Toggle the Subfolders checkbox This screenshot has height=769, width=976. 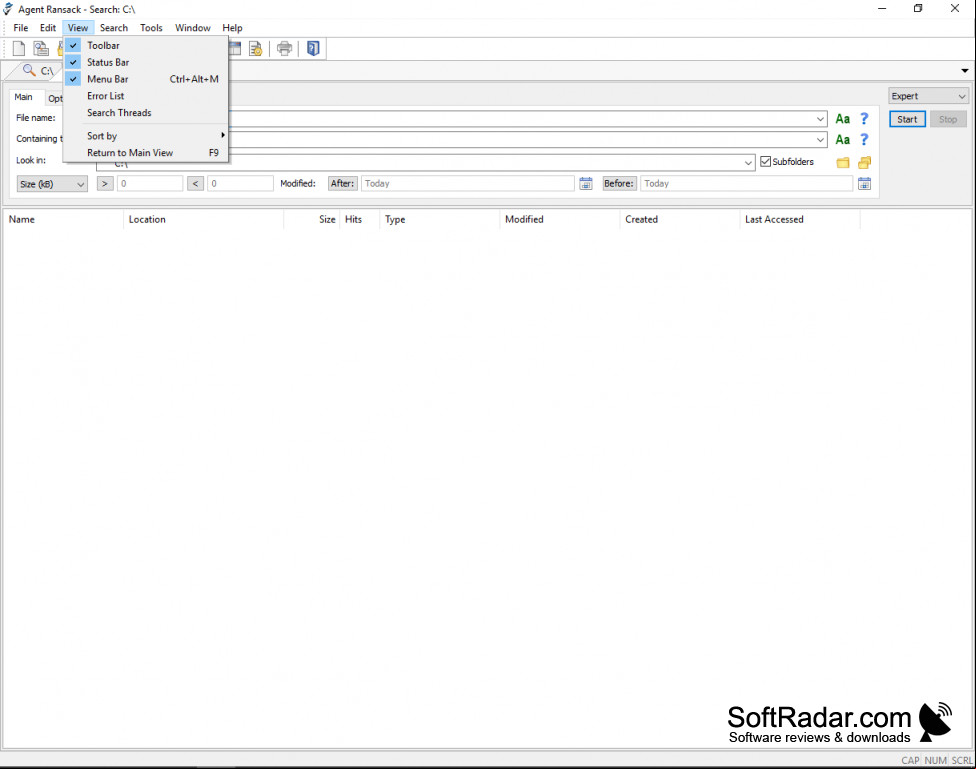766,162
